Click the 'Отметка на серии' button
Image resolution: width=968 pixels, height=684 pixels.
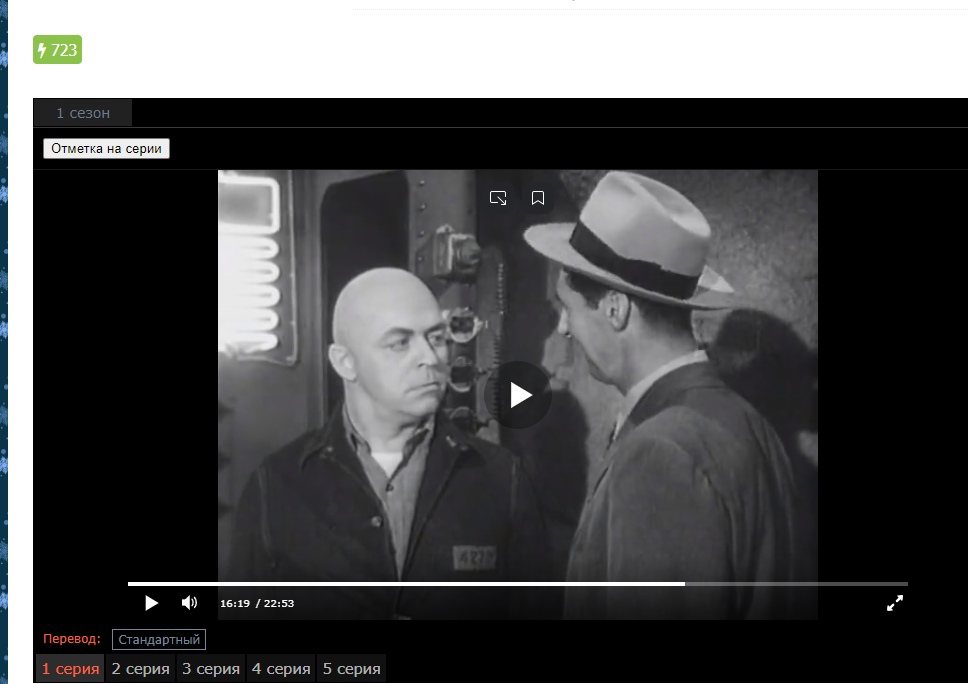pyautogui.click(x=106, y=149)
